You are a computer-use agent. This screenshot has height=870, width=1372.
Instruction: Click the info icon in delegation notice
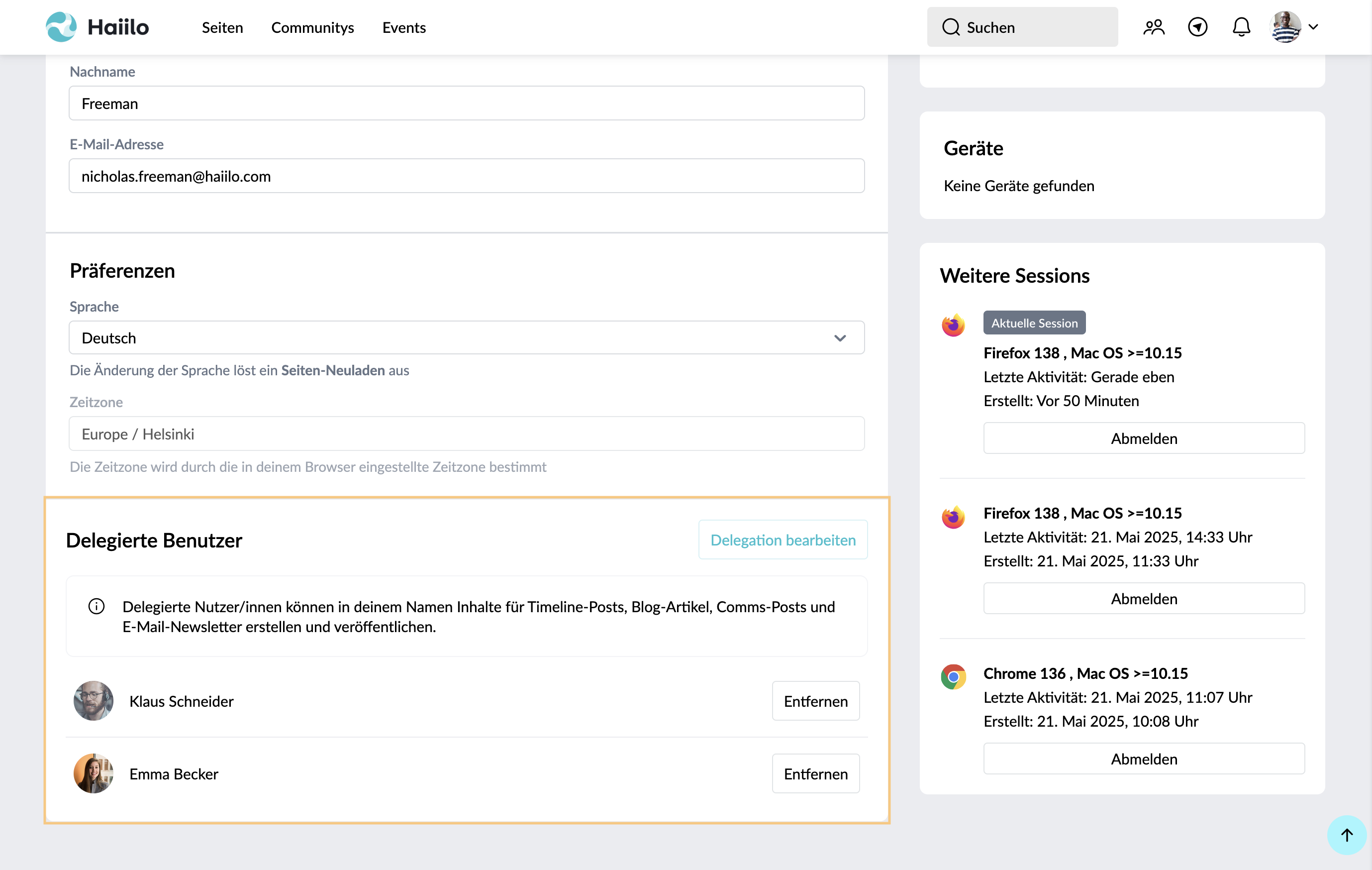click(x=97, y=606)
